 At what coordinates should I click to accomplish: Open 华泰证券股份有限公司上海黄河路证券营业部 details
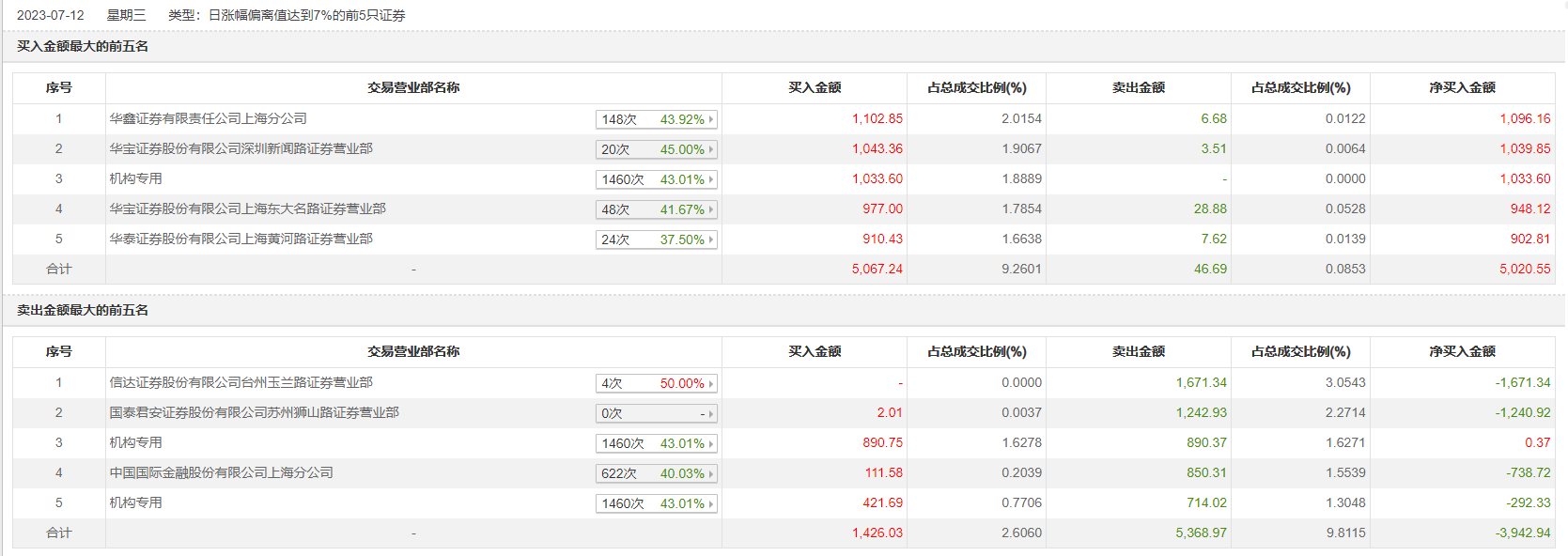point(241,239)
